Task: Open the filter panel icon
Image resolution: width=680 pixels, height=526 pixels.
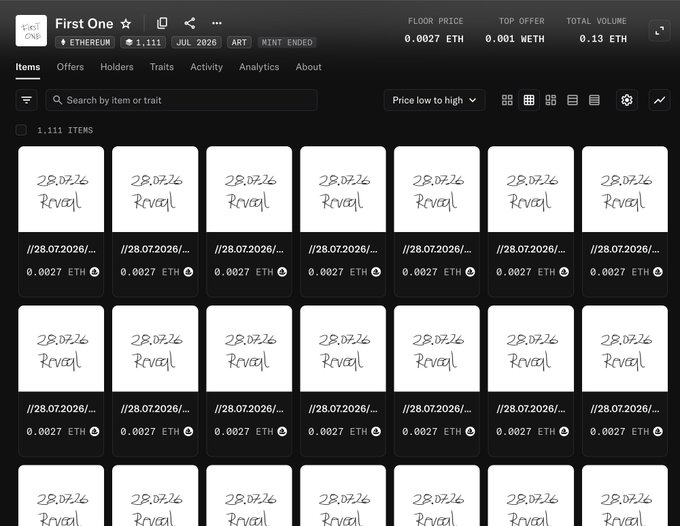Action: [x=26, y=100]
